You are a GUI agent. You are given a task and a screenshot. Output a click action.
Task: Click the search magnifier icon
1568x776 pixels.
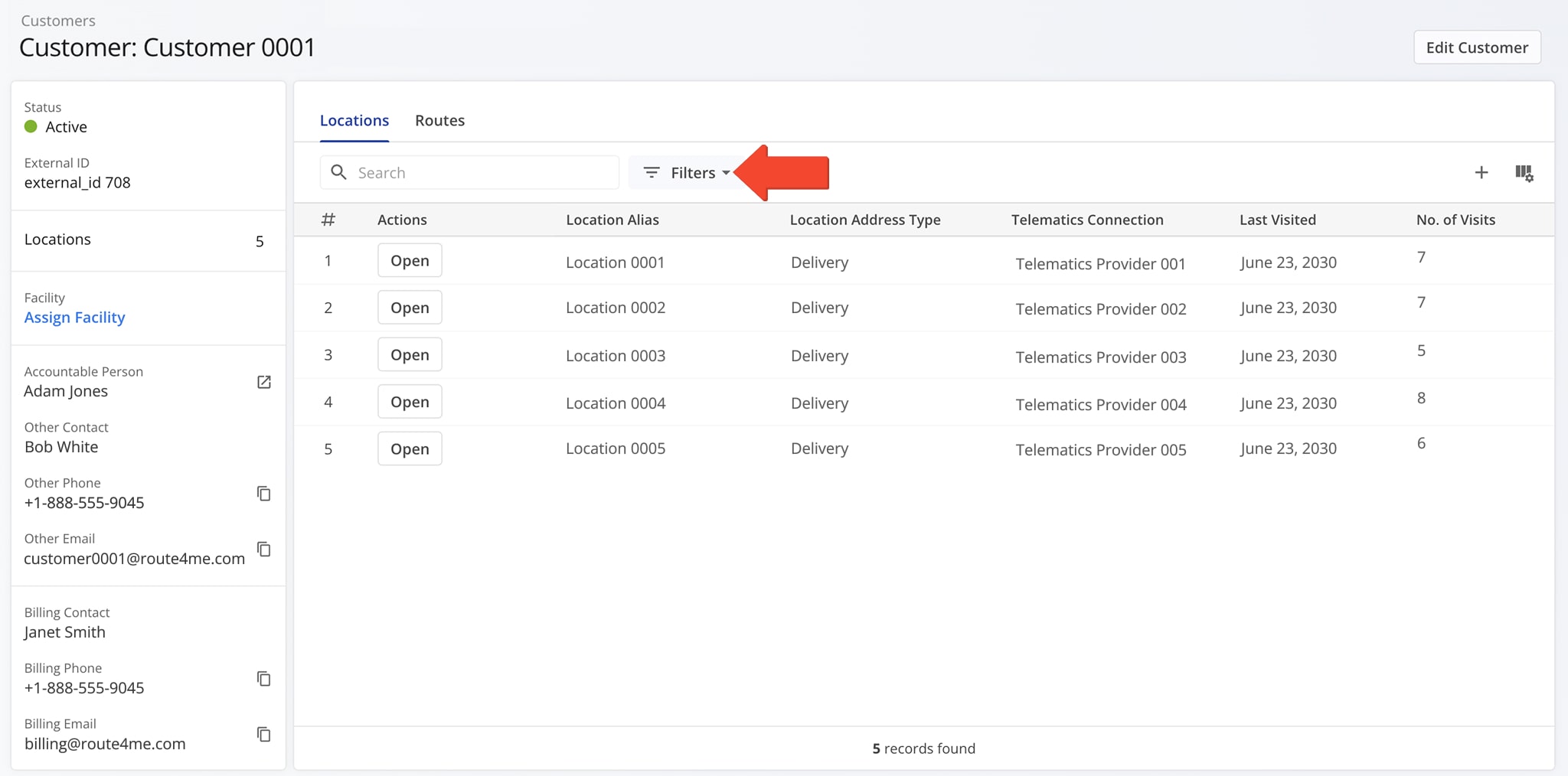pyautogui.click(x=338, y=172)
